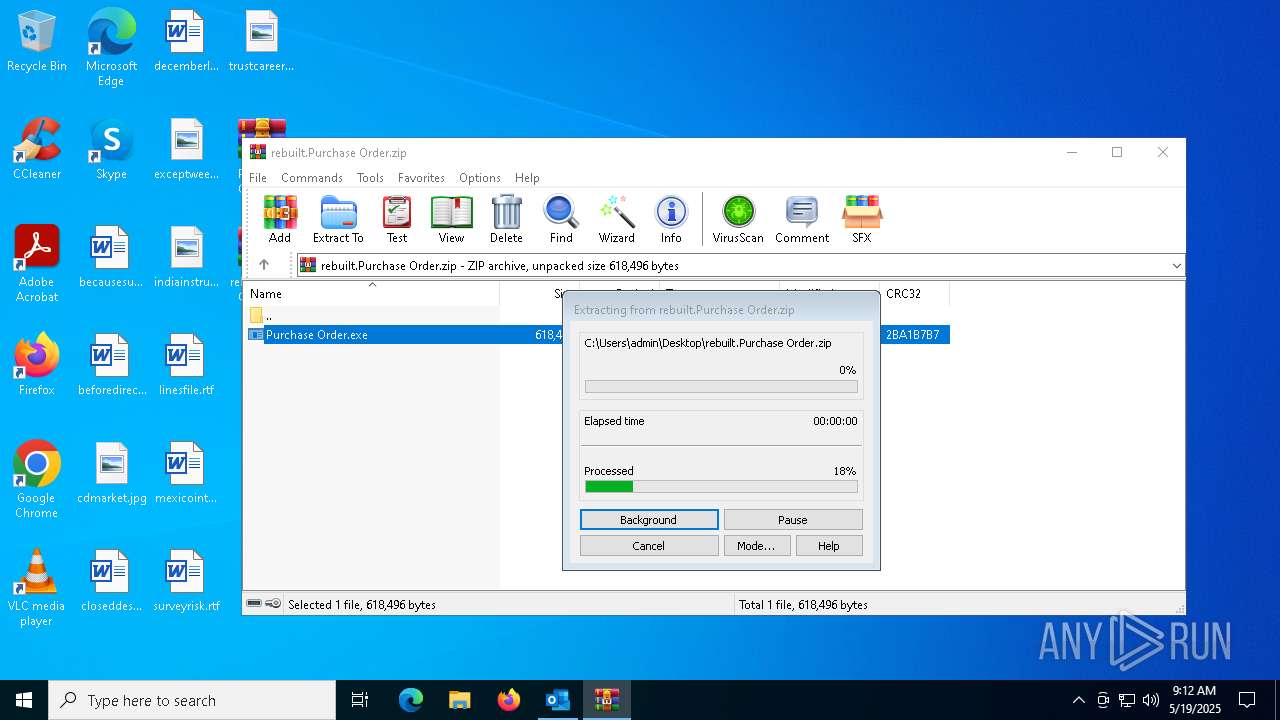Open the Favorites menu

click(x=421, y=178)
